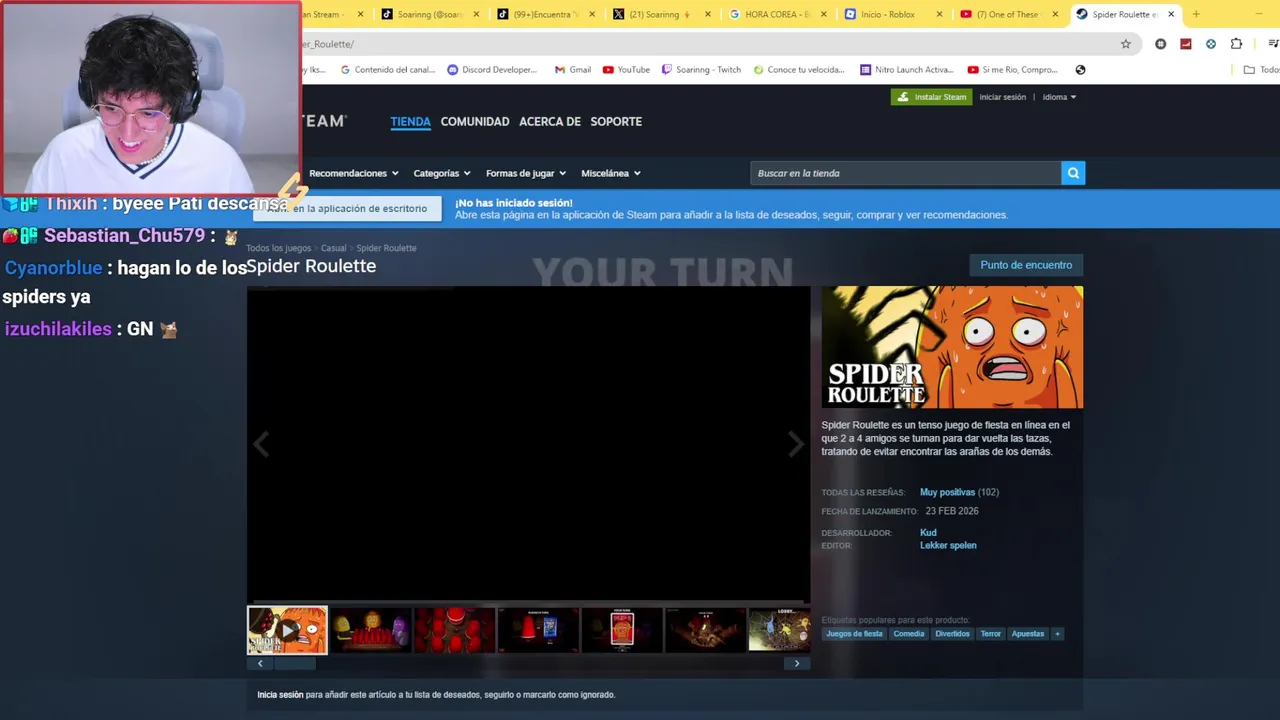Open the idioma language dropdown
This screenshot has height=720, width=1280.
coord(1059,97)
